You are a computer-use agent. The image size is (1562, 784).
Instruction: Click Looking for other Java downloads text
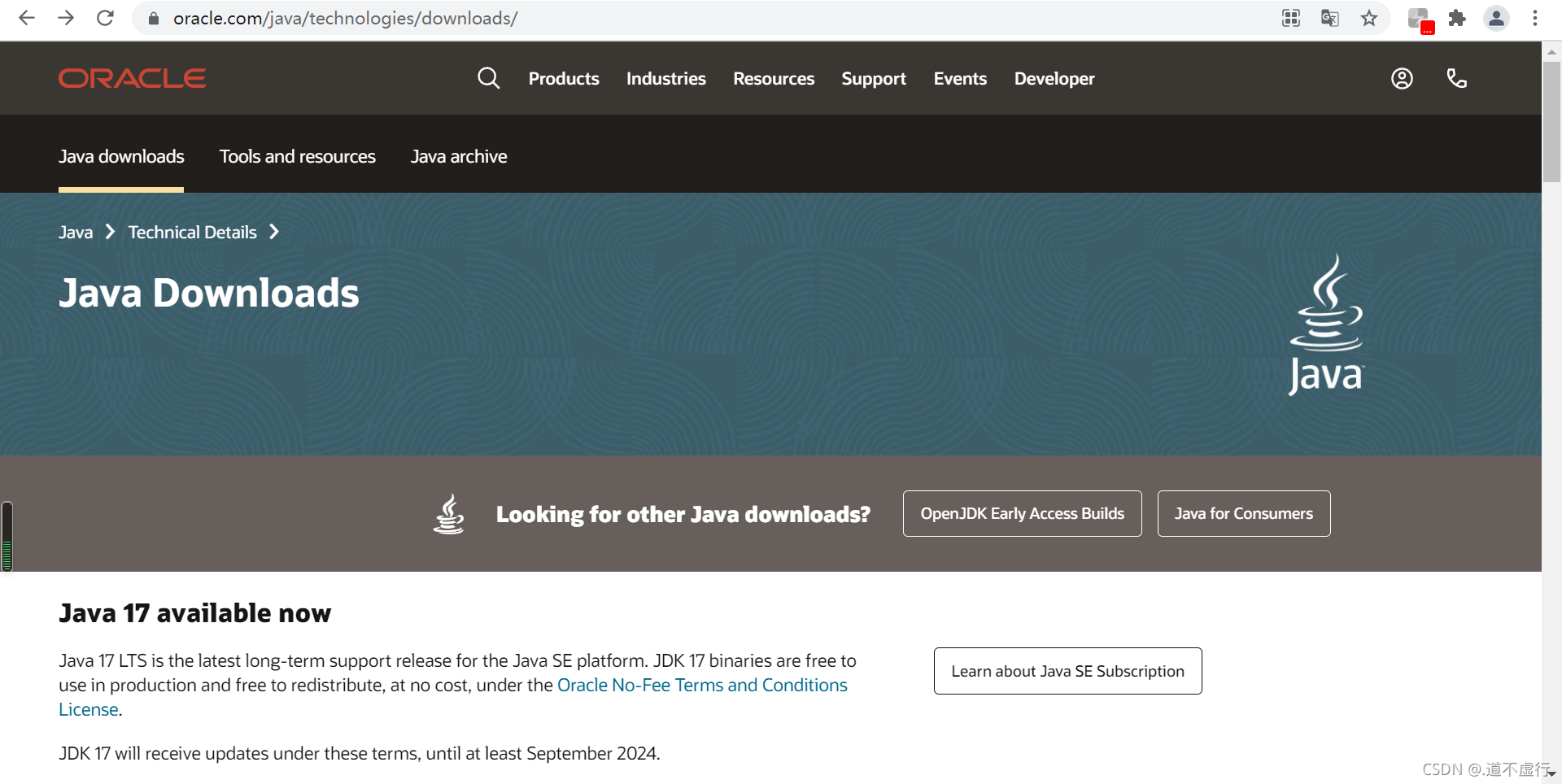click(x=683, y=514)
